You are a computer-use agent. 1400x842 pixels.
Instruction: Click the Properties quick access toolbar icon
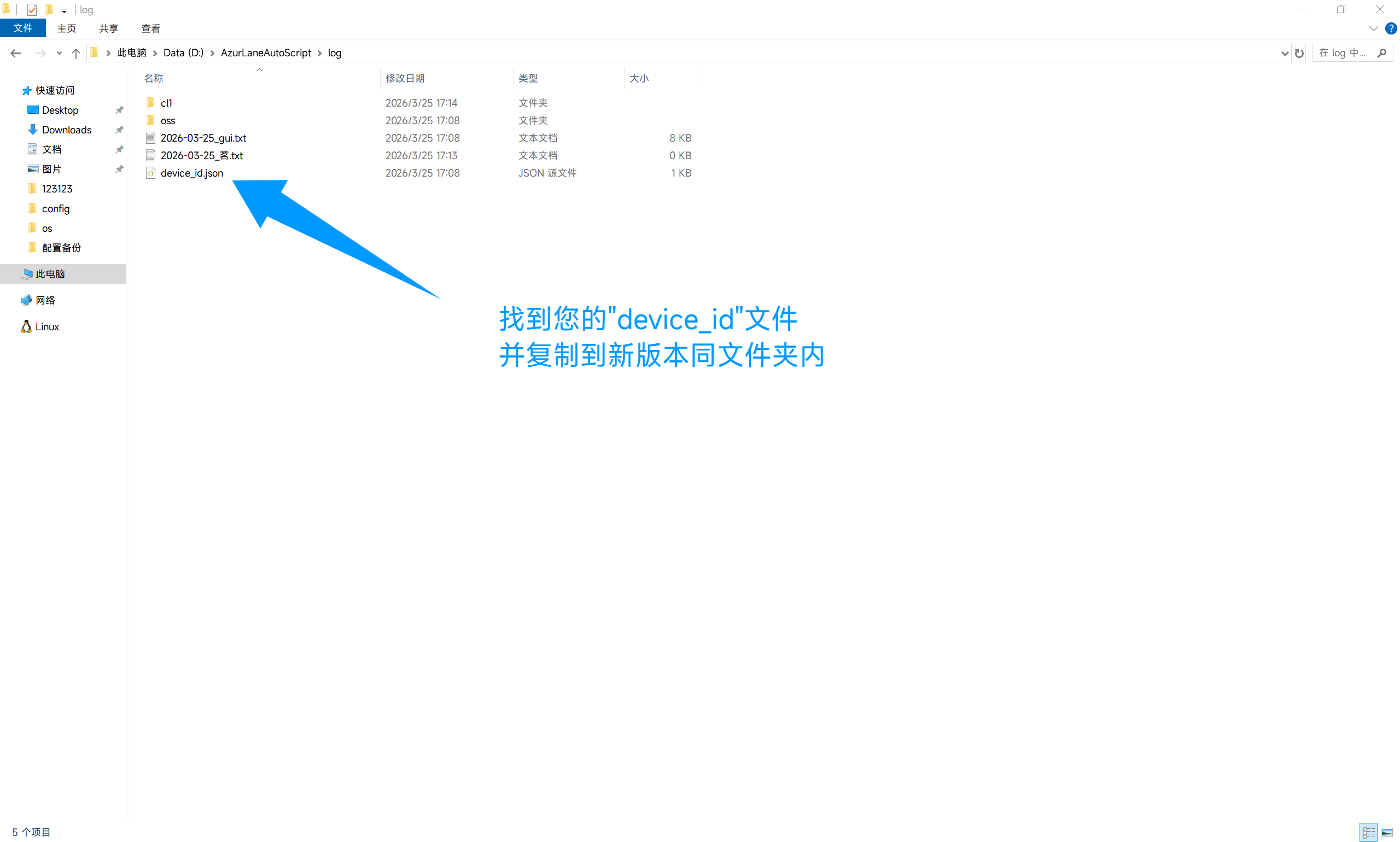(32, 10)
